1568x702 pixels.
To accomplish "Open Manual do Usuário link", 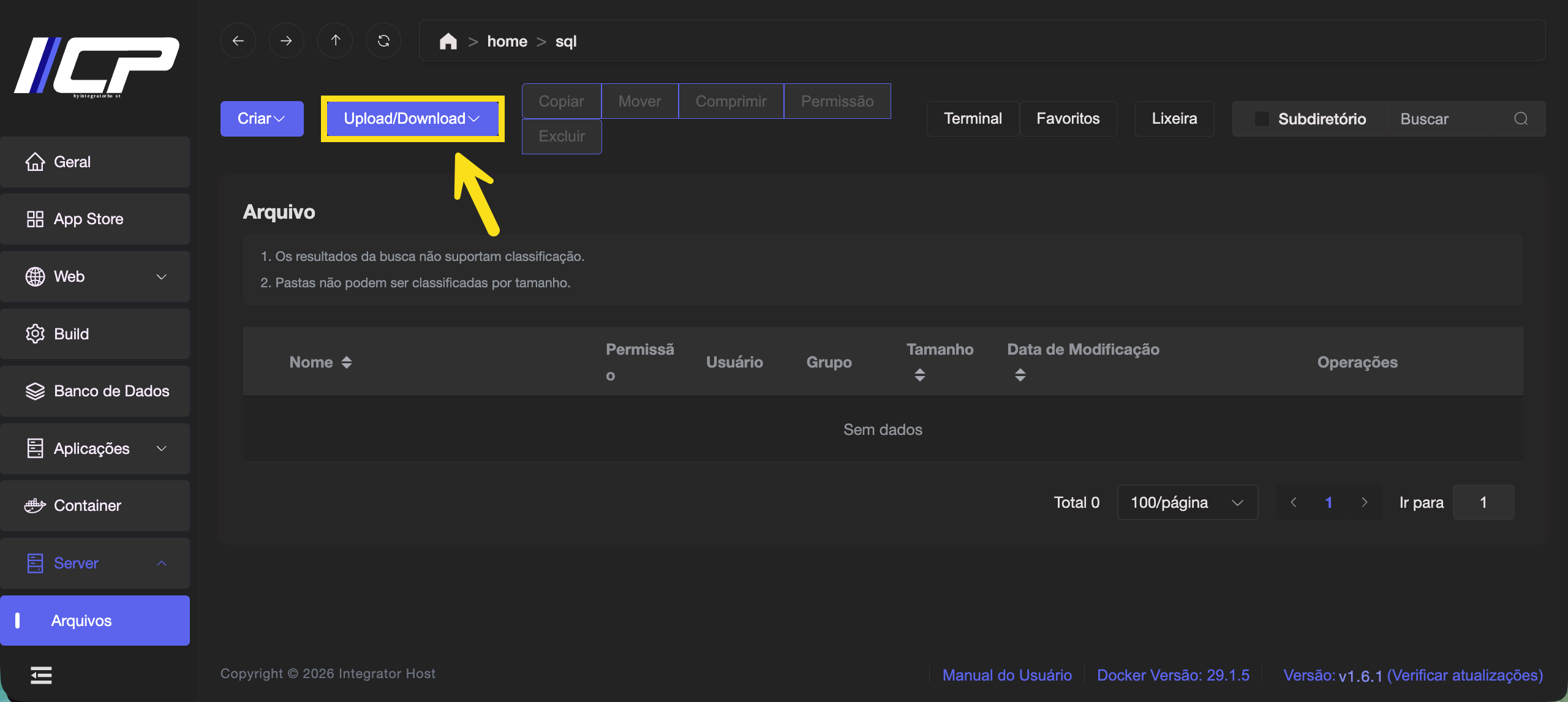I will [x=1007, y=675].
